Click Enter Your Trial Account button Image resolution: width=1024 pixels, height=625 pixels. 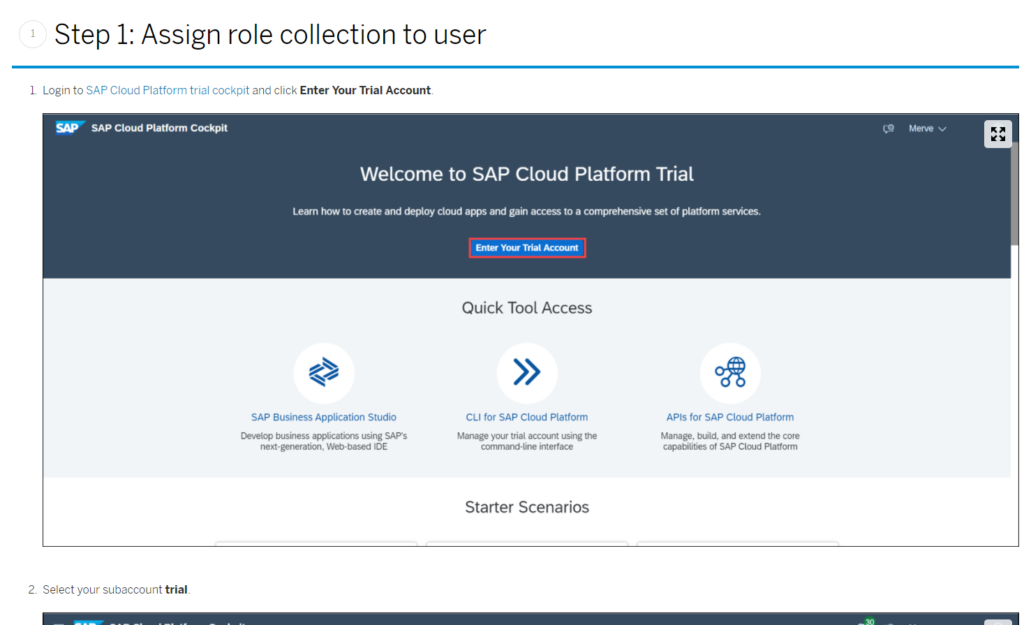(x=527, y=248)
